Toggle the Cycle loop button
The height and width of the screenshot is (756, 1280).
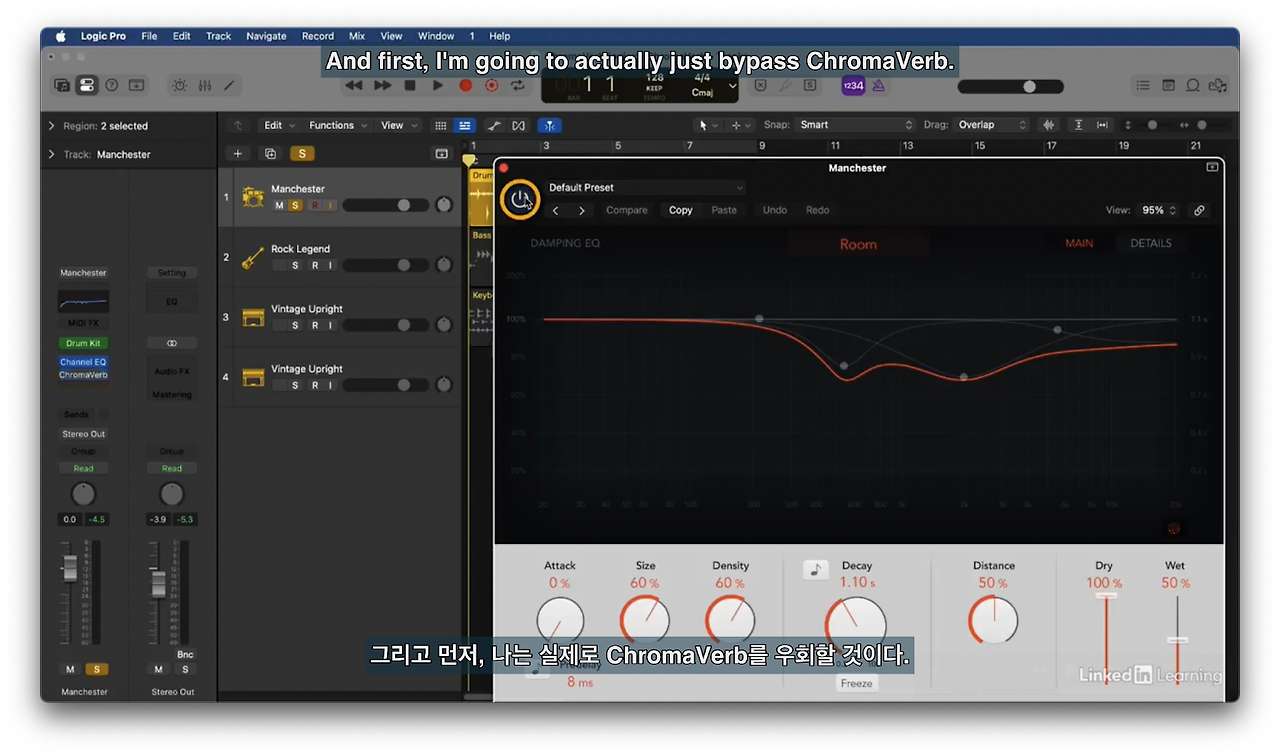point(518,86)
